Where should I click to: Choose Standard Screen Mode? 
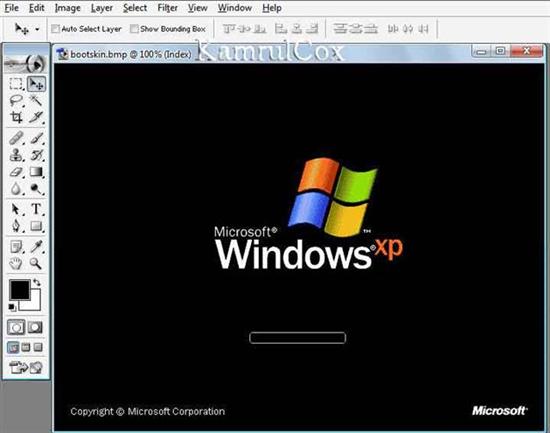13,347
